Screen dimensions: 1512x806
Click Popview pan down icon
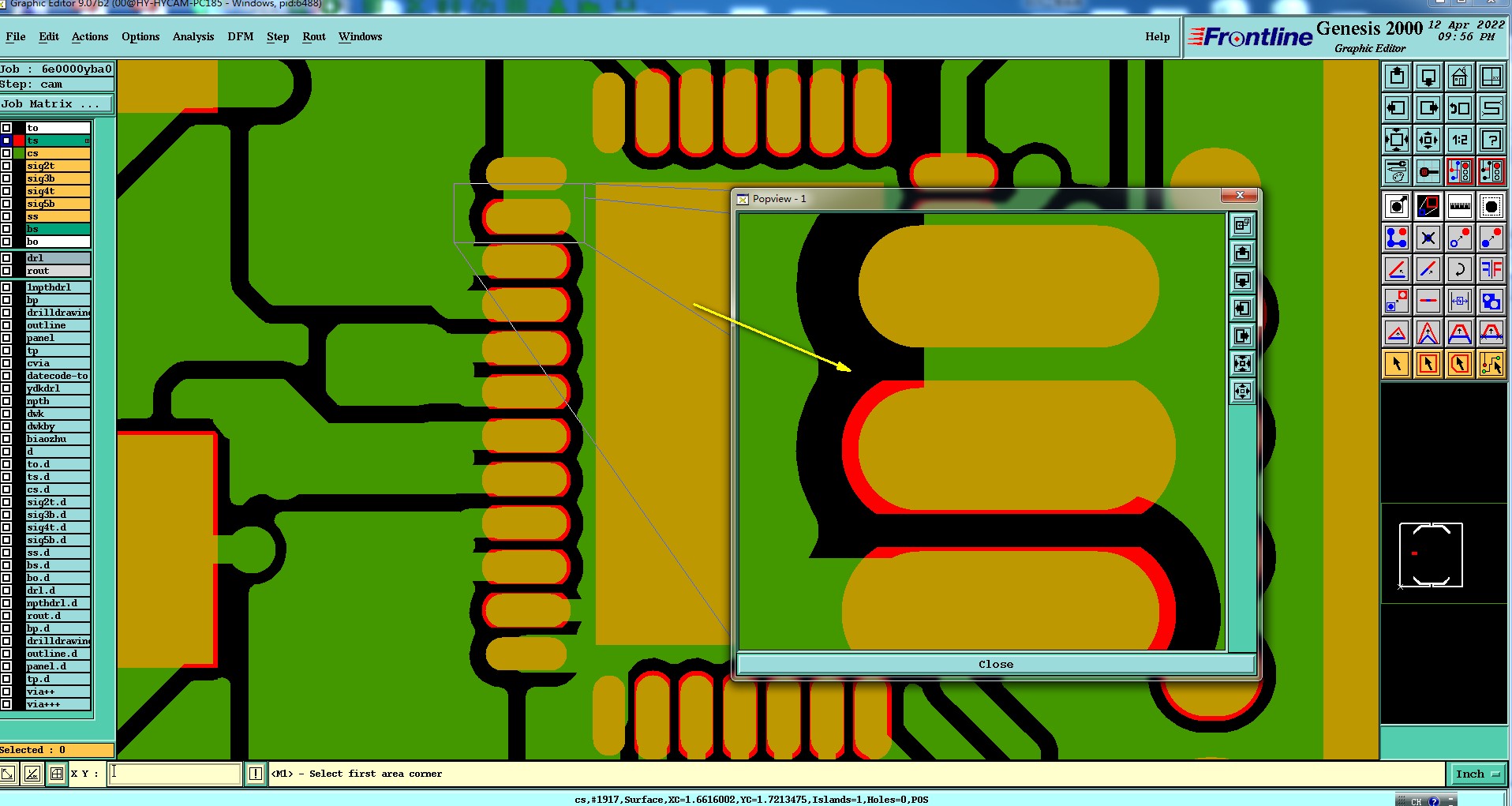point(1242,281)
